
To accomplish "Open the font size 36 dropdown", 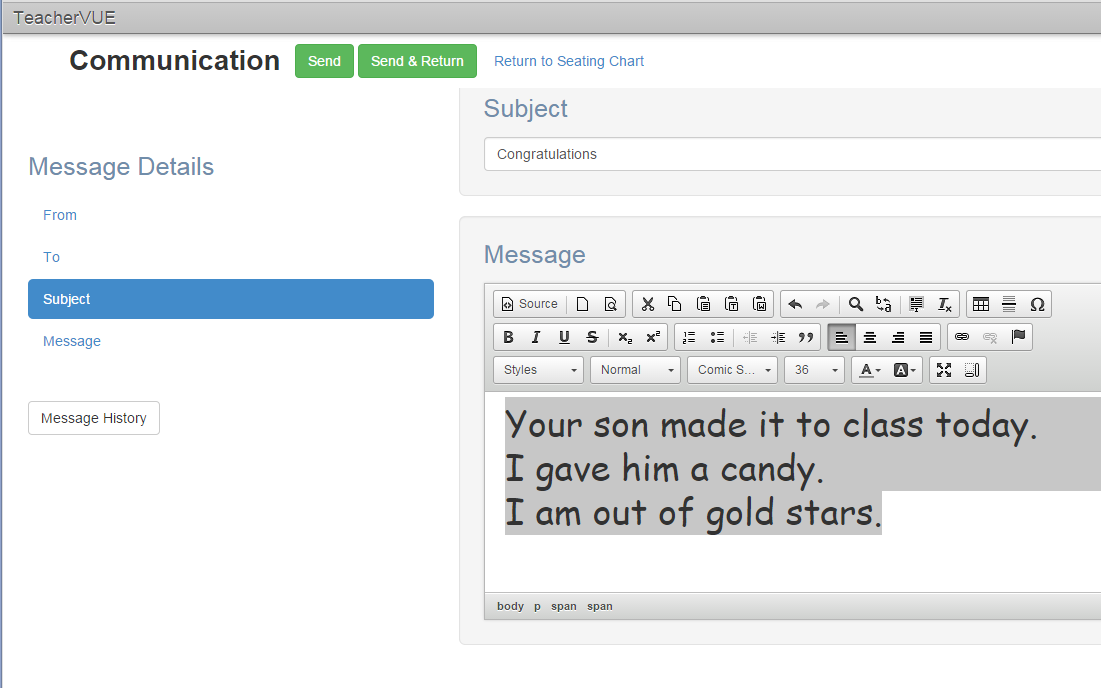I will tap(814, 370).
